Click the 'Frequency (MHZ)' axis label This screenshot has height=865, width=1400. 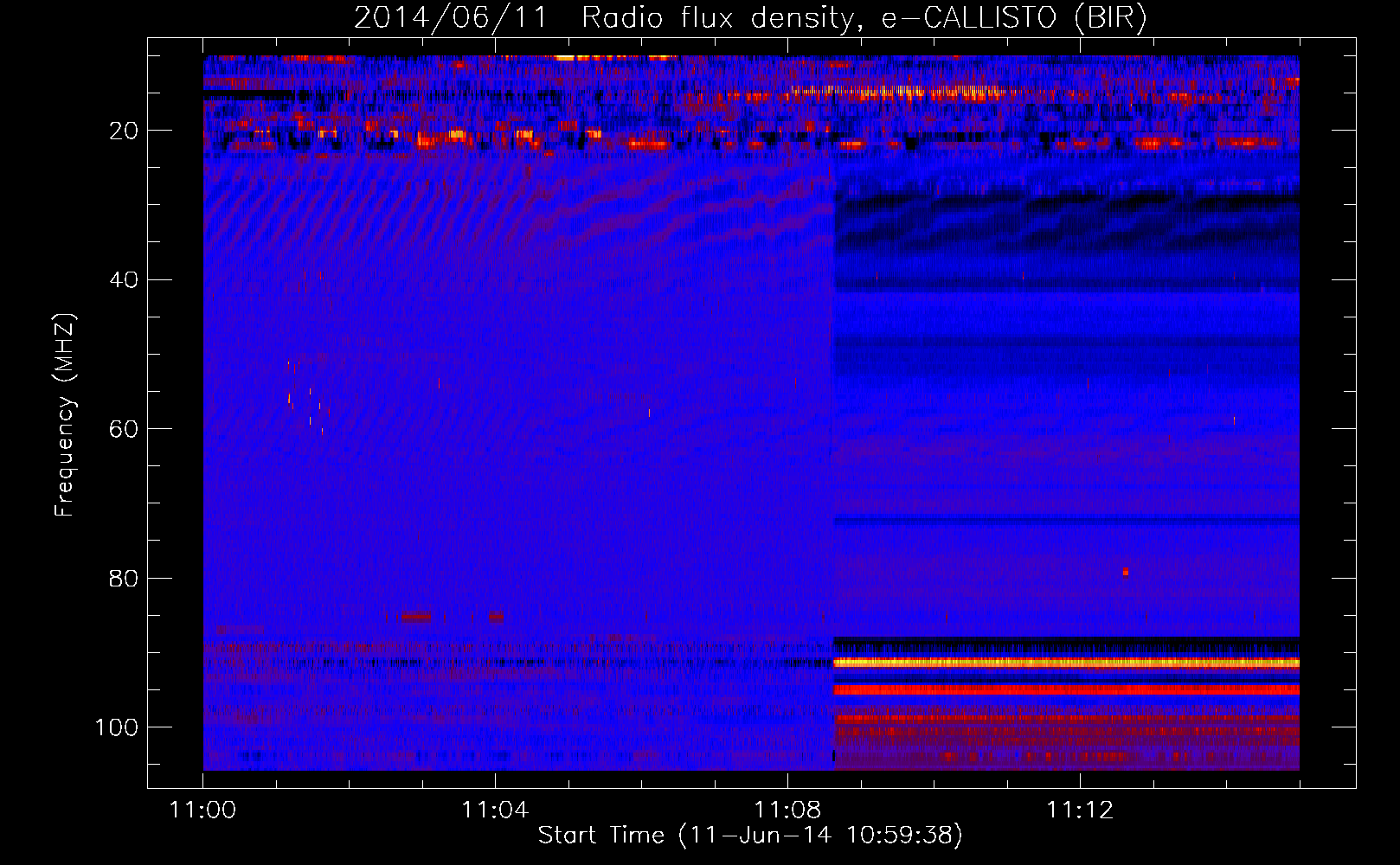tap(65, 415)
